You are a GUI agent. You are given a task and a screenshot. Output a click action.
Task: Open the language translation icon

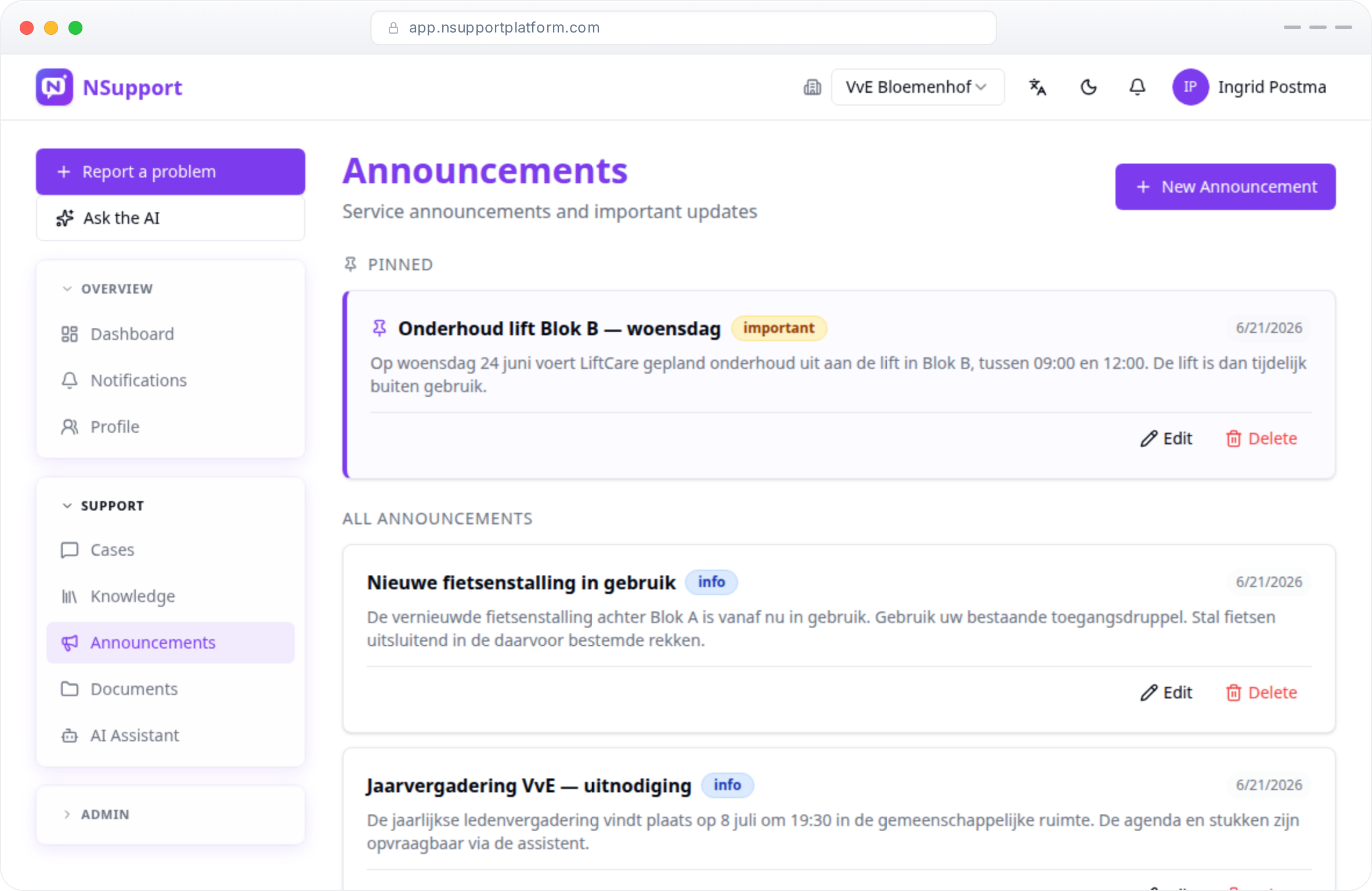(x=1038, y=87)
